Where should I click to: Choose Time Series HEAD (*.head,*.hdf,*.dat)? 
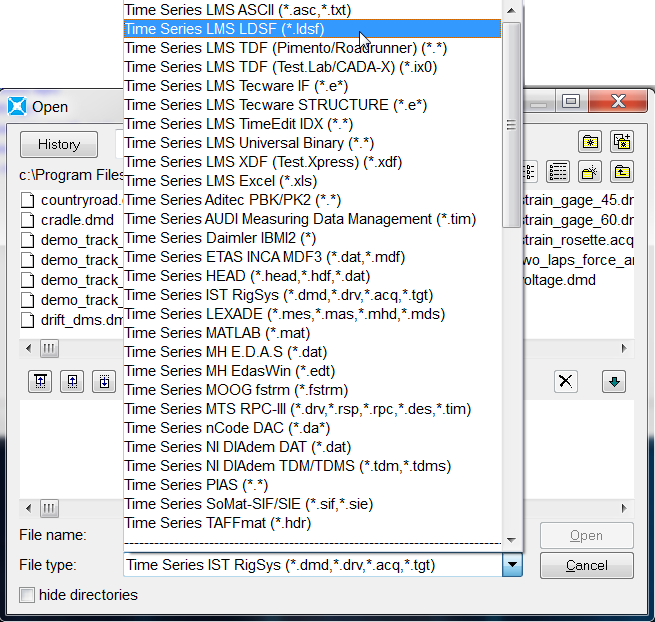[x=312, y=276]
